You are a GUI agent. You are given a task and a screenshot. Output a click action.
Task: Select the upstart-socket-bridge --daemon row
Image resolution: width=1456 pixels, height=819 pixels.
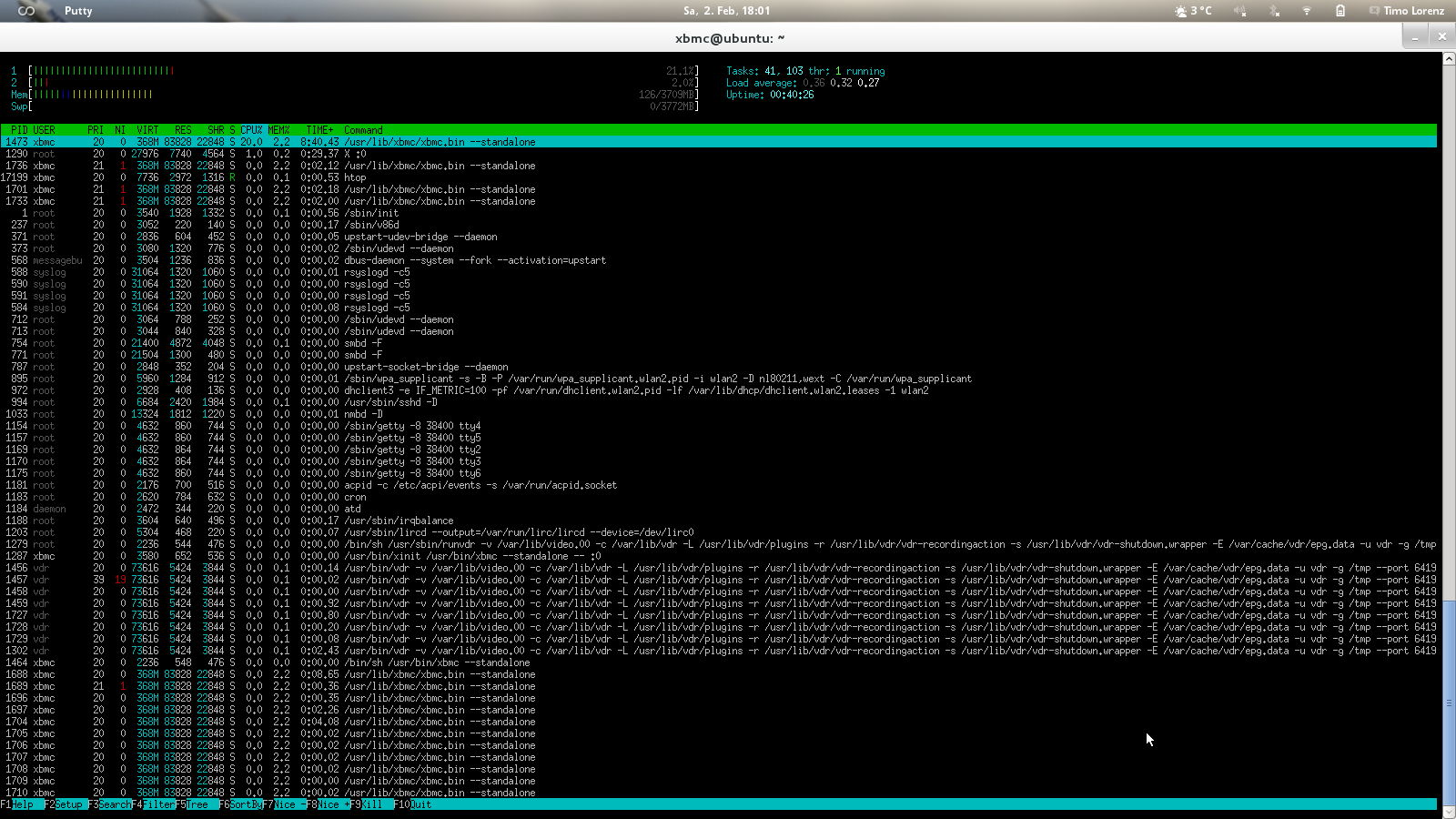point(719,367)
